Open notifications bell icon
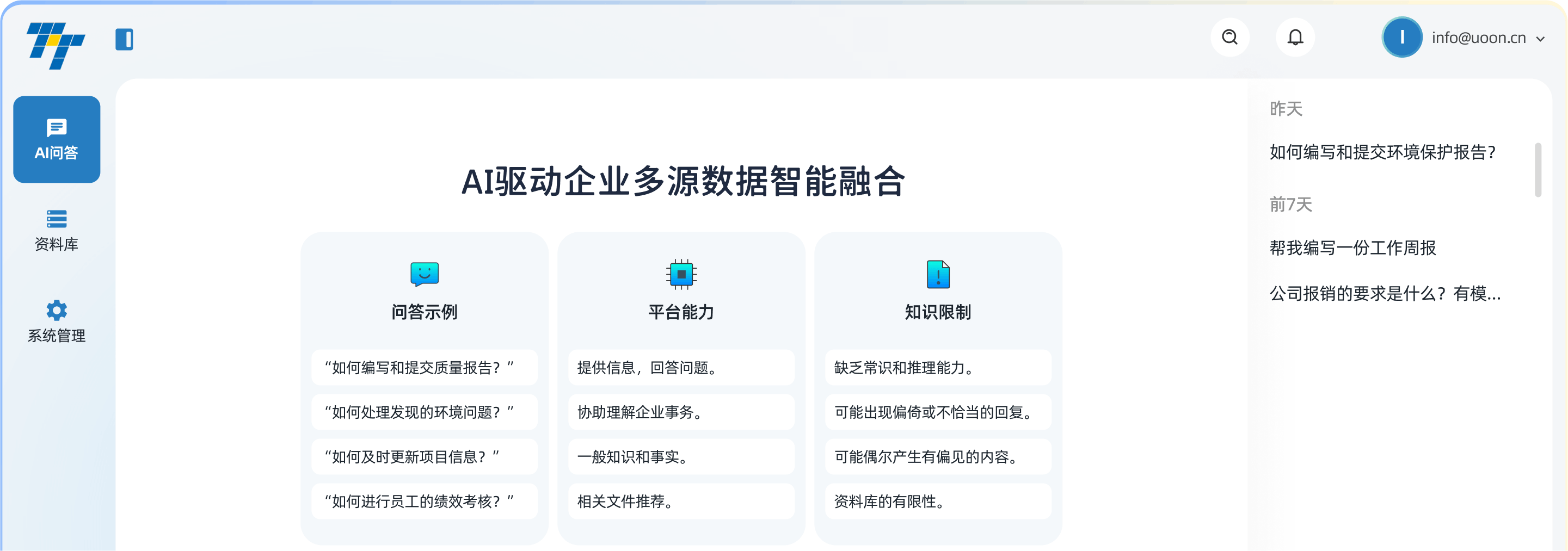Screen dimensions: 1568x551 [x=1295, y=38]
